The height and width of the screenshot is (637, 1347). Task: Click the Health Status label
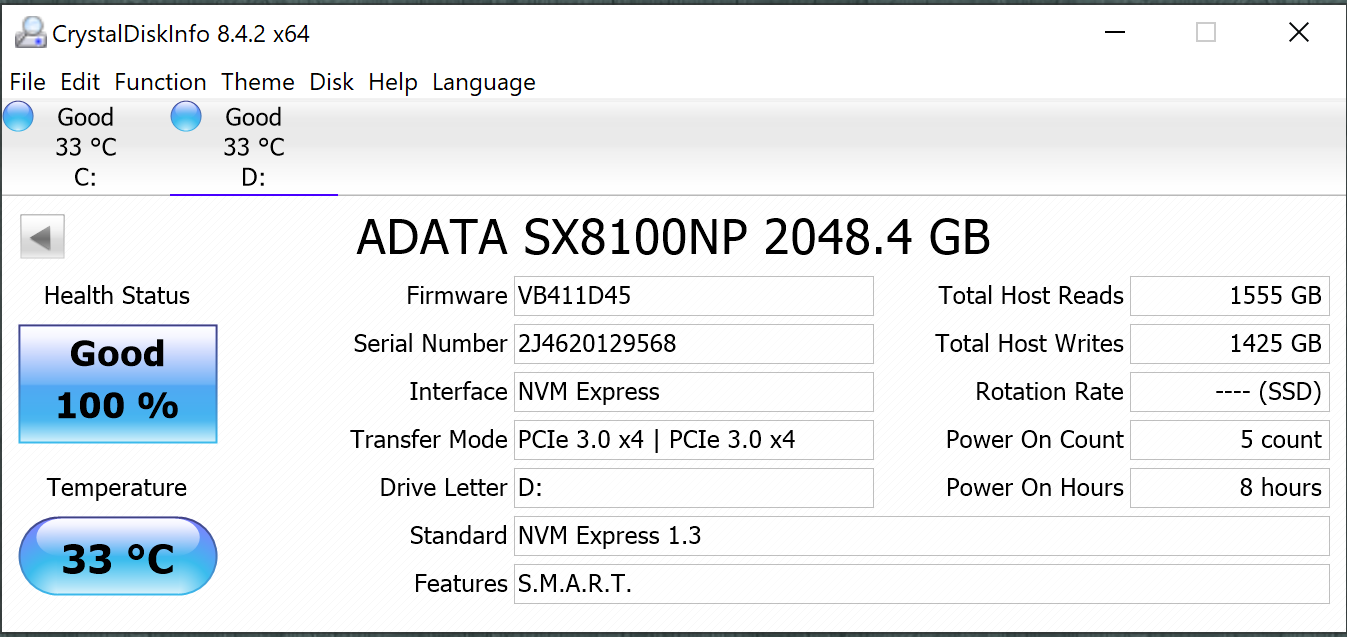tap(117, 296)
